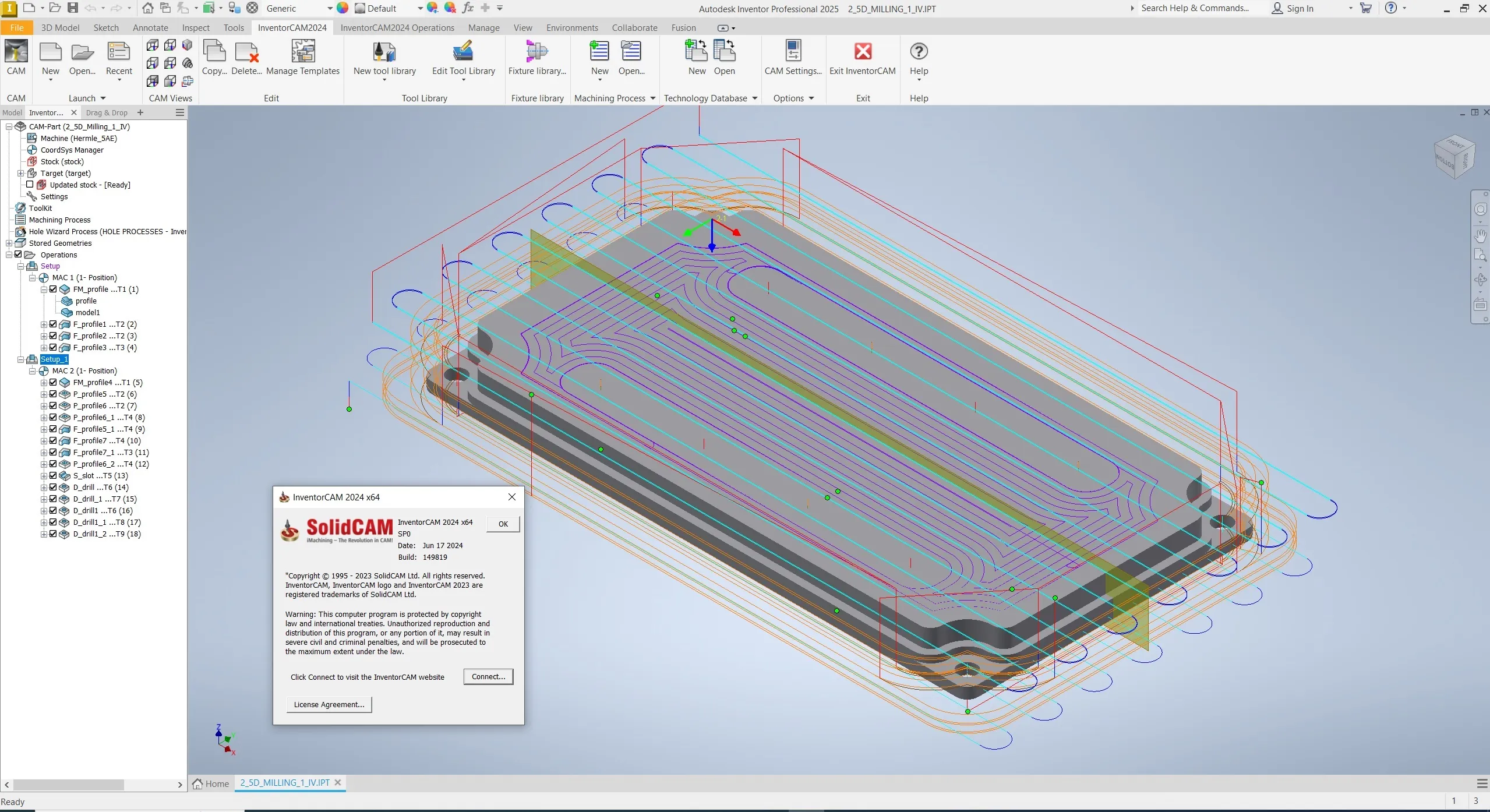Click the fx parameters icon
Image resolution: width=1490 pixels, height=812 pixels.
(x=467, y=8)
